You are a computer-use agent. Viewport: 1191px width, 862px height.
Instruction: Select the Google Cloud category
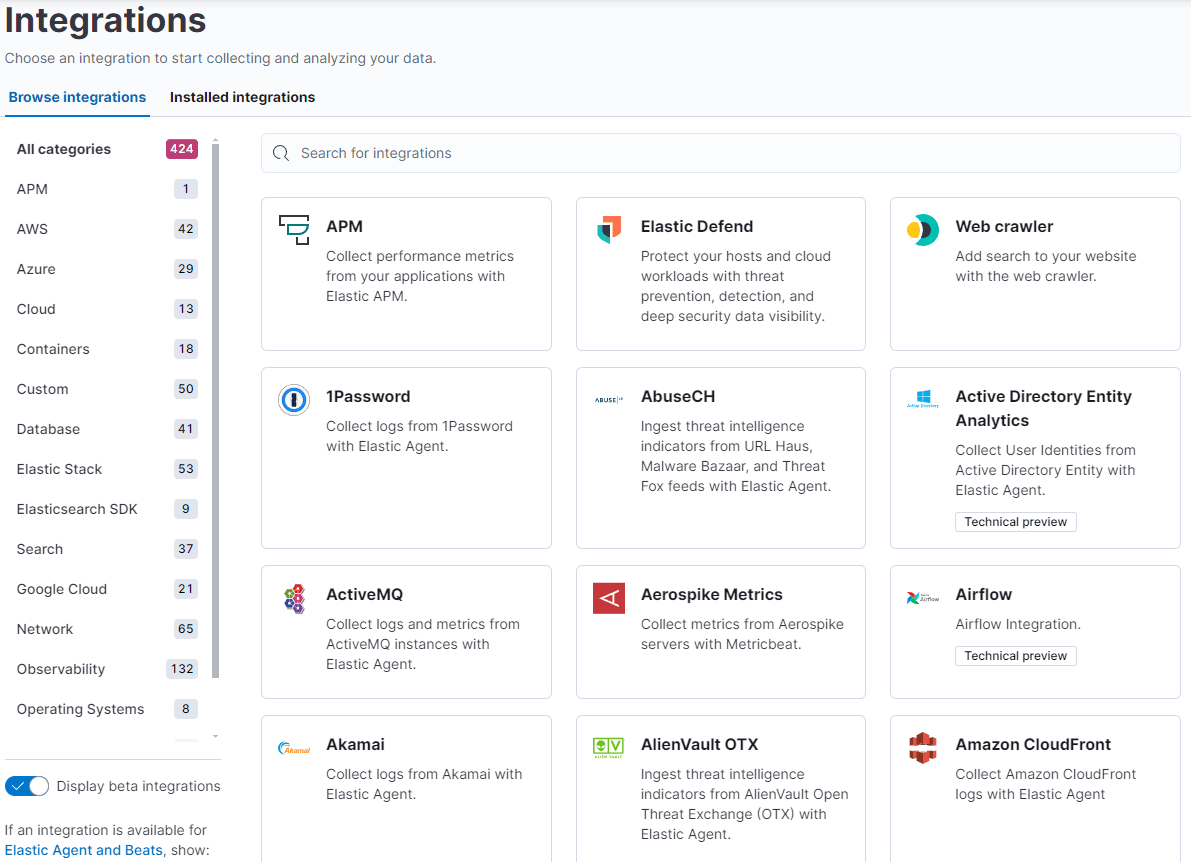62,589
